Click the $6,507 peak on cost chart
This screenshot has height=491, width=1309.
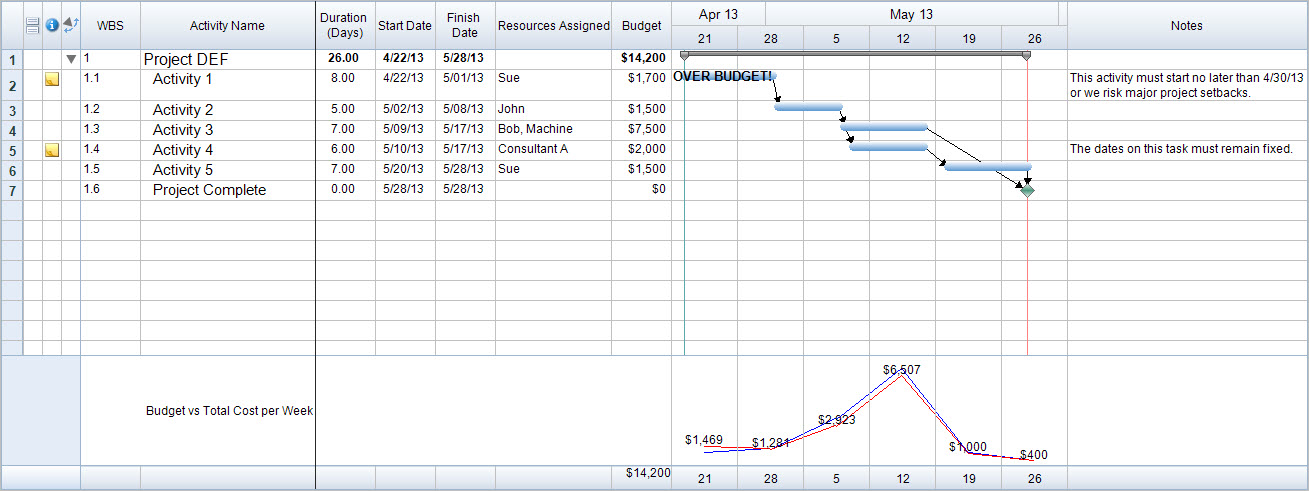[x=902, y=372]
